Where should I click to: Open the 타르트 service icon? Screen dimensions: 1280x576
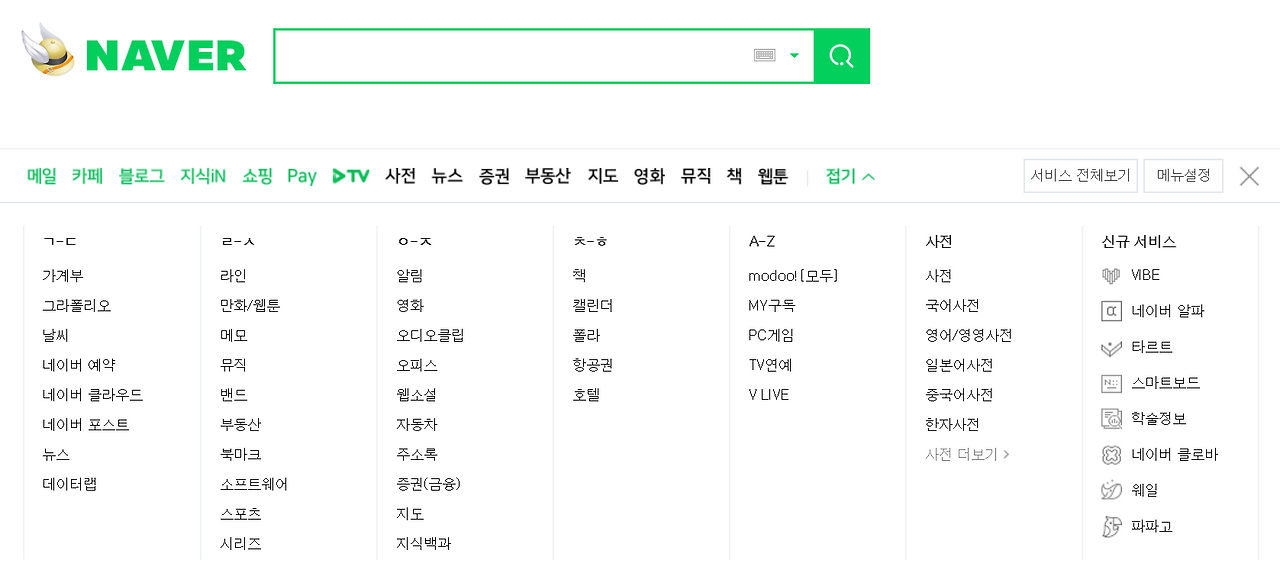pyautogui.click(x=1111, y=347)
